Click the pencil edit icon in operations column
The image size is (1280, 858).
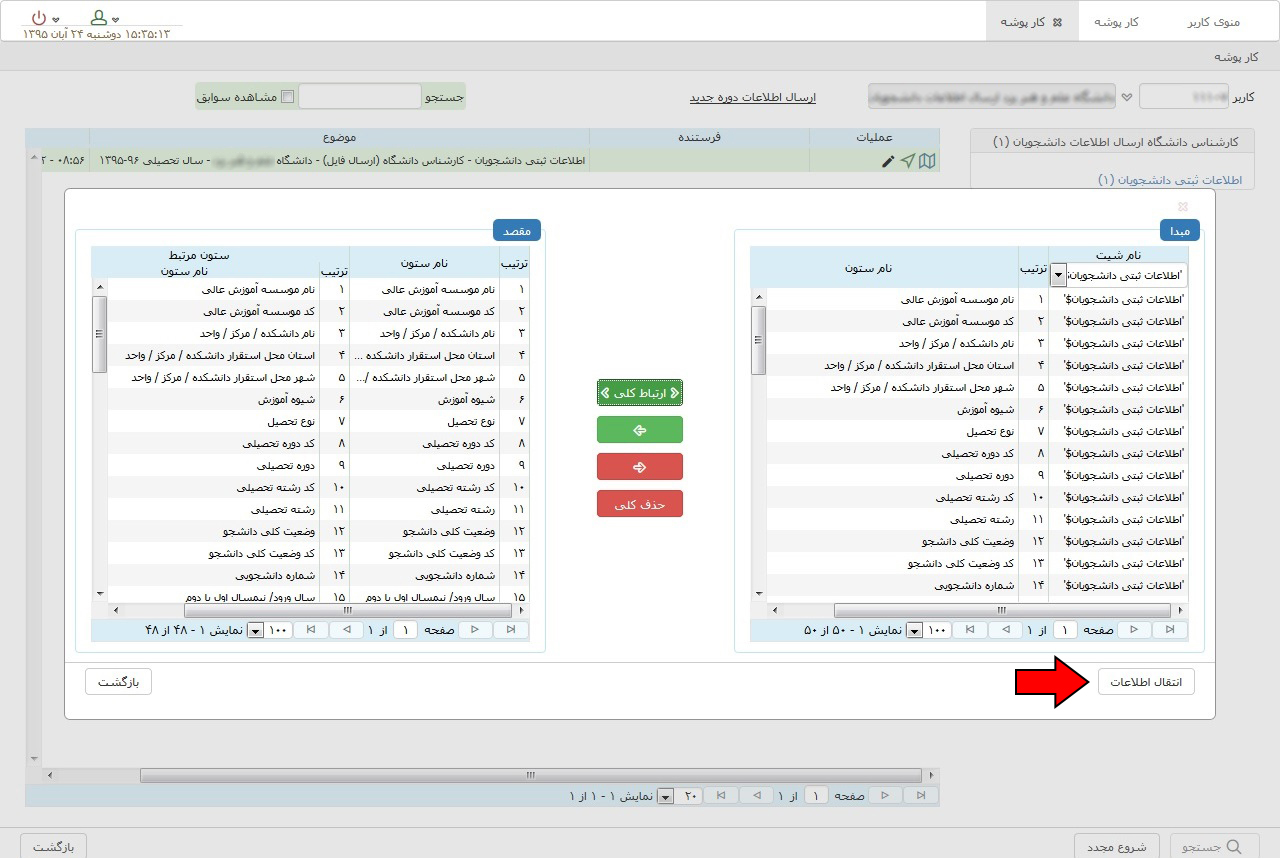pos(888,161)
